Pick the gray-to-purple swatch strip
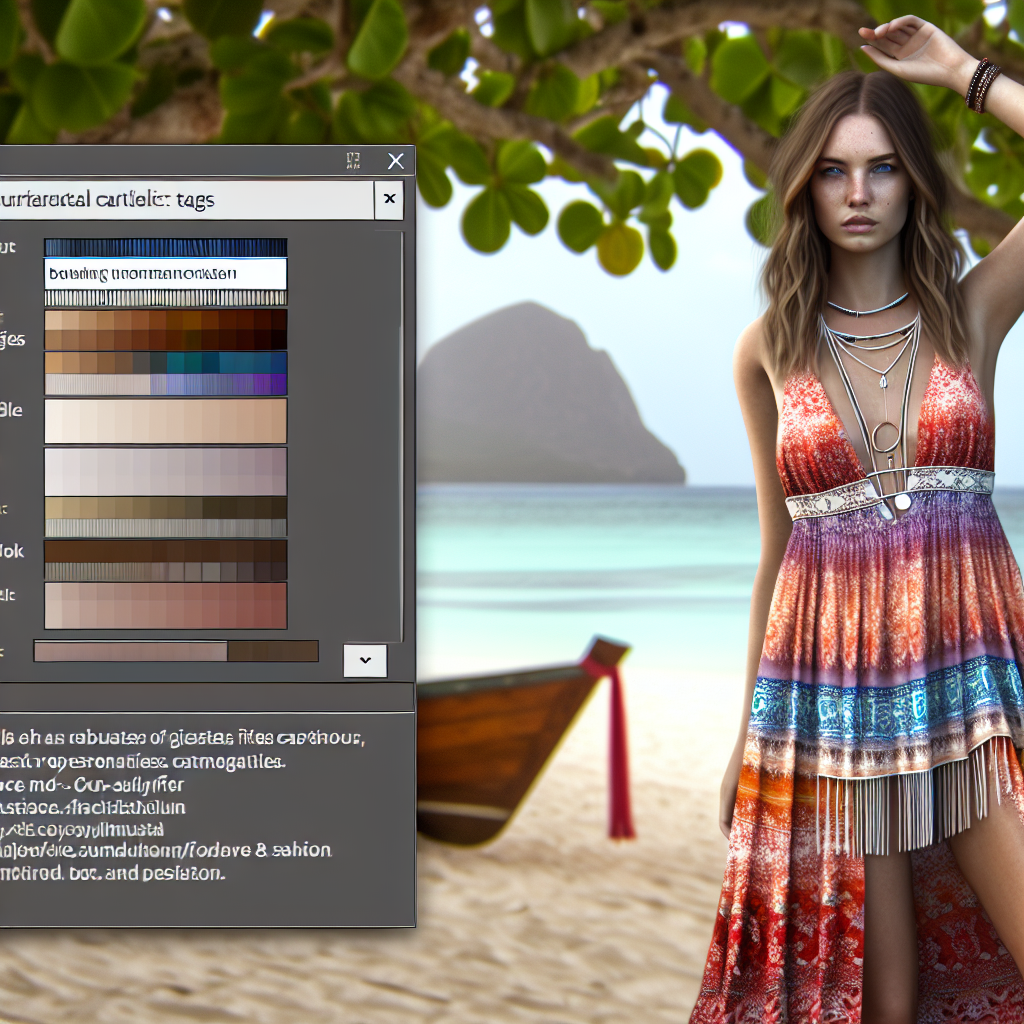This screenshot has height=1024, width=1024. click(x=166, y=385)
